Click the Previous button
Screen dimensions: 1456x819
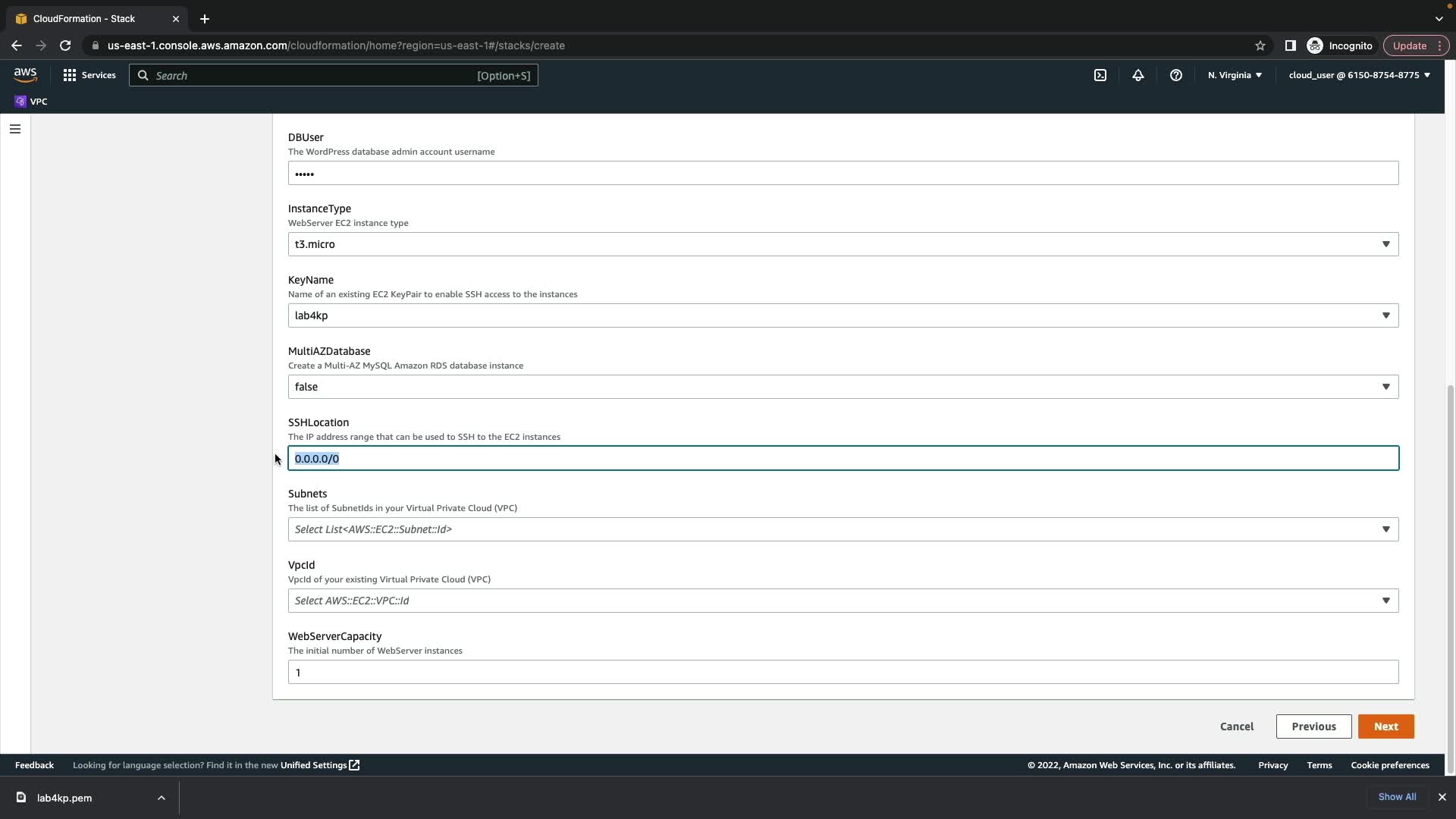1313,726
